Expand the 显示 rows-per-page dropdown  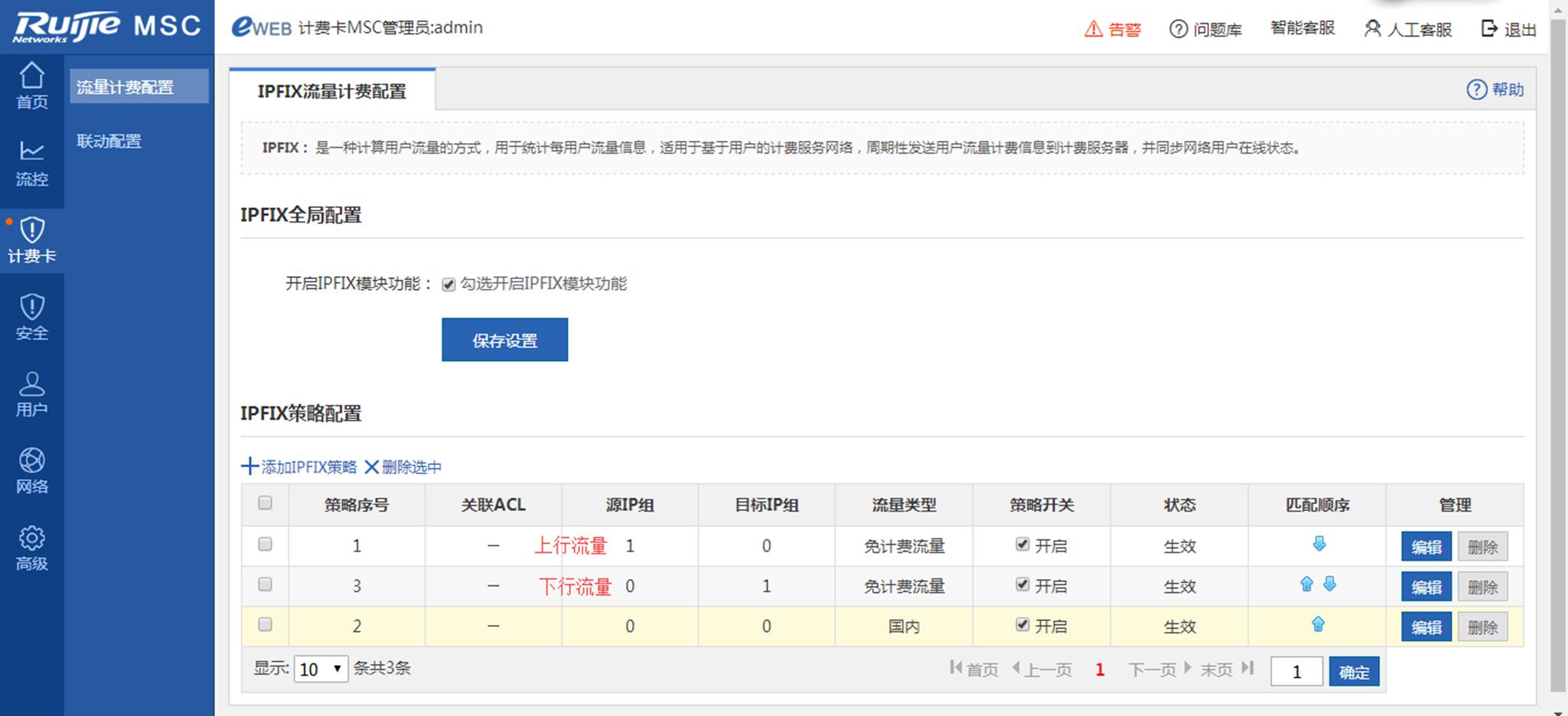pyautogui.click(x=321, y=669)
